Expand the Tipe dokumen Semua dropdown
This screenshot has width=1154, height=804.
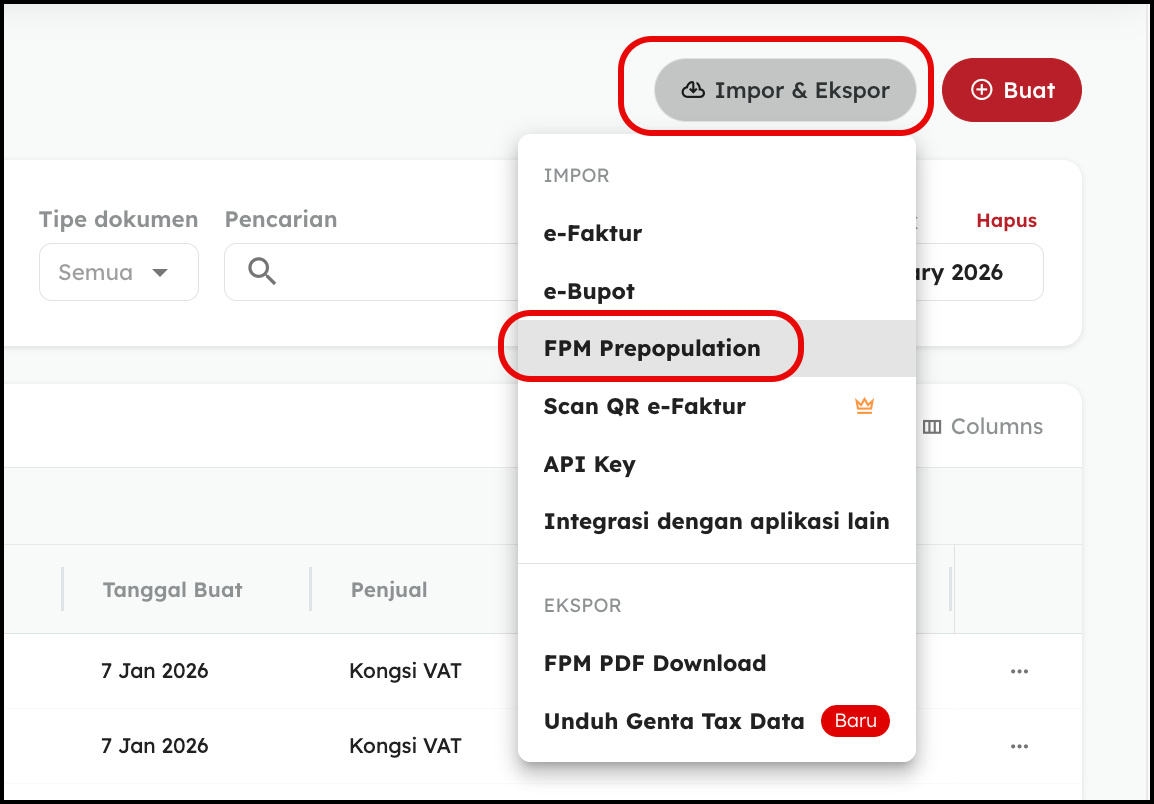tap(118, 272)
